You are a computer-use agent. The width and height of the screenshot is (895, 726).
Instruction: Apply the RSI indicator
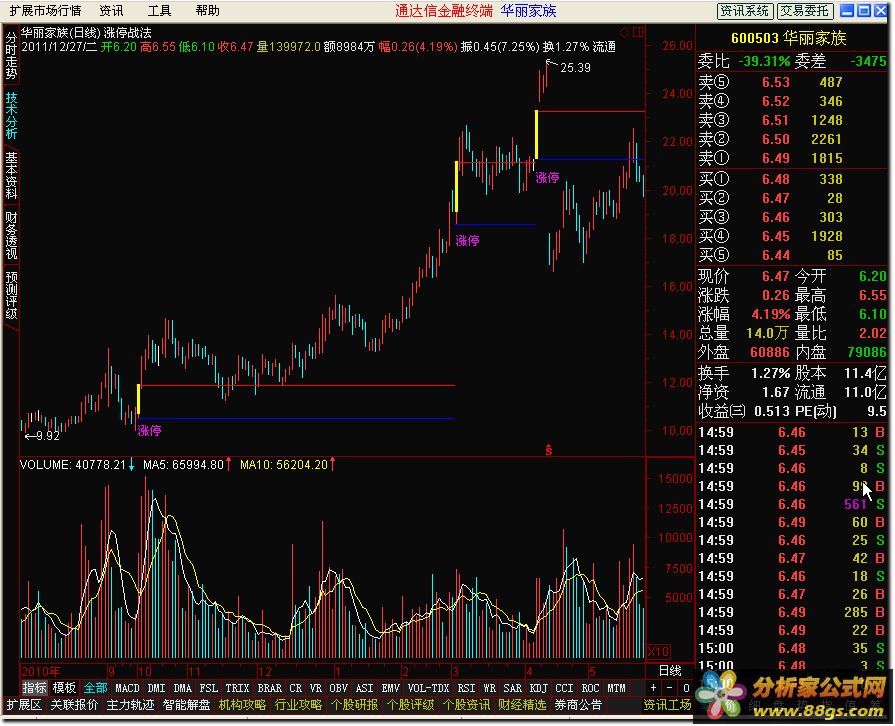coord(466,688)
